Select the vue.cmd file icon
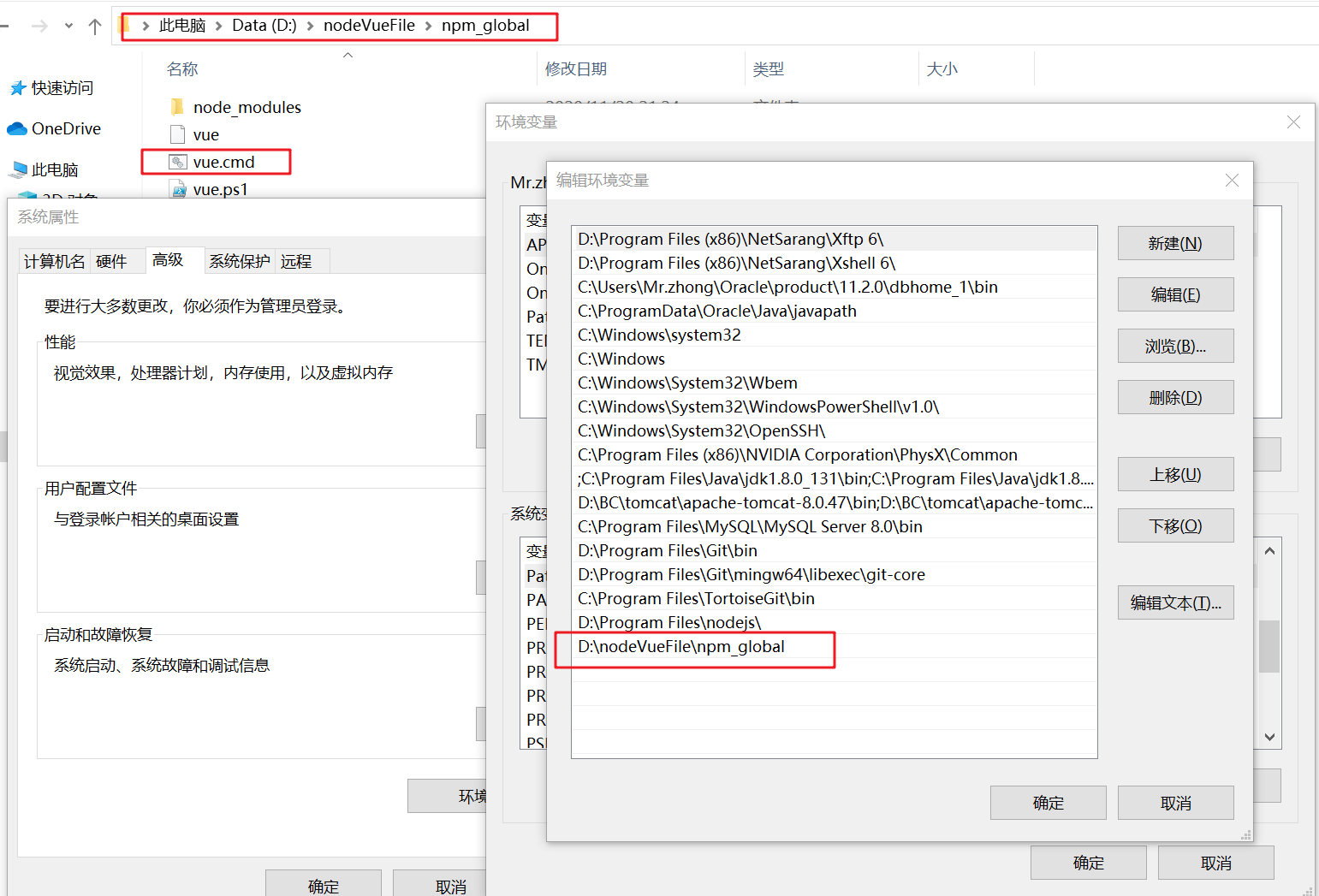Image resolution: width=1319 pixels, height=896 pixels. 178,162
